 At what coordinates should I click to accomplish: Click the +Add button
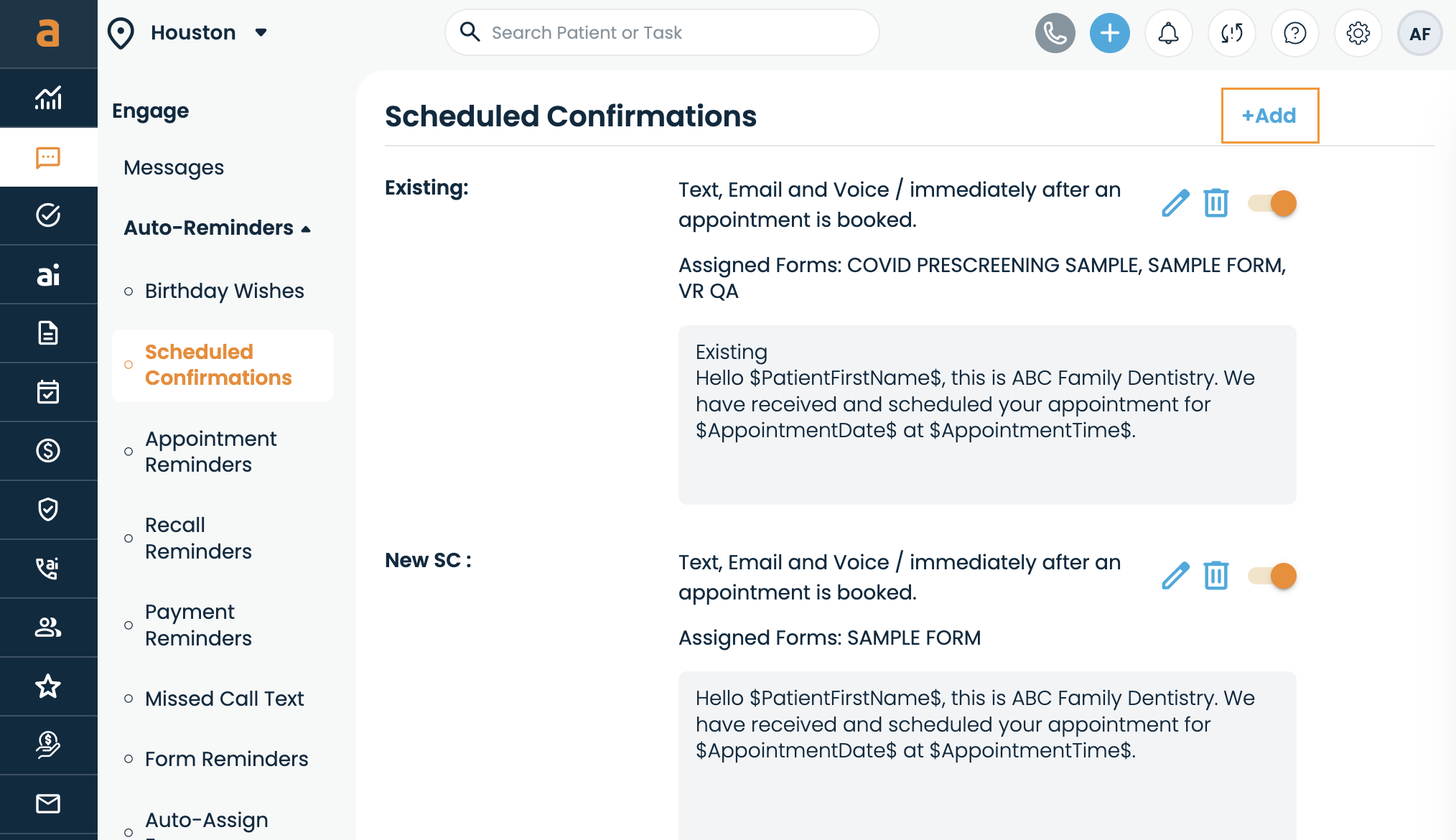tap(1269, 116)
